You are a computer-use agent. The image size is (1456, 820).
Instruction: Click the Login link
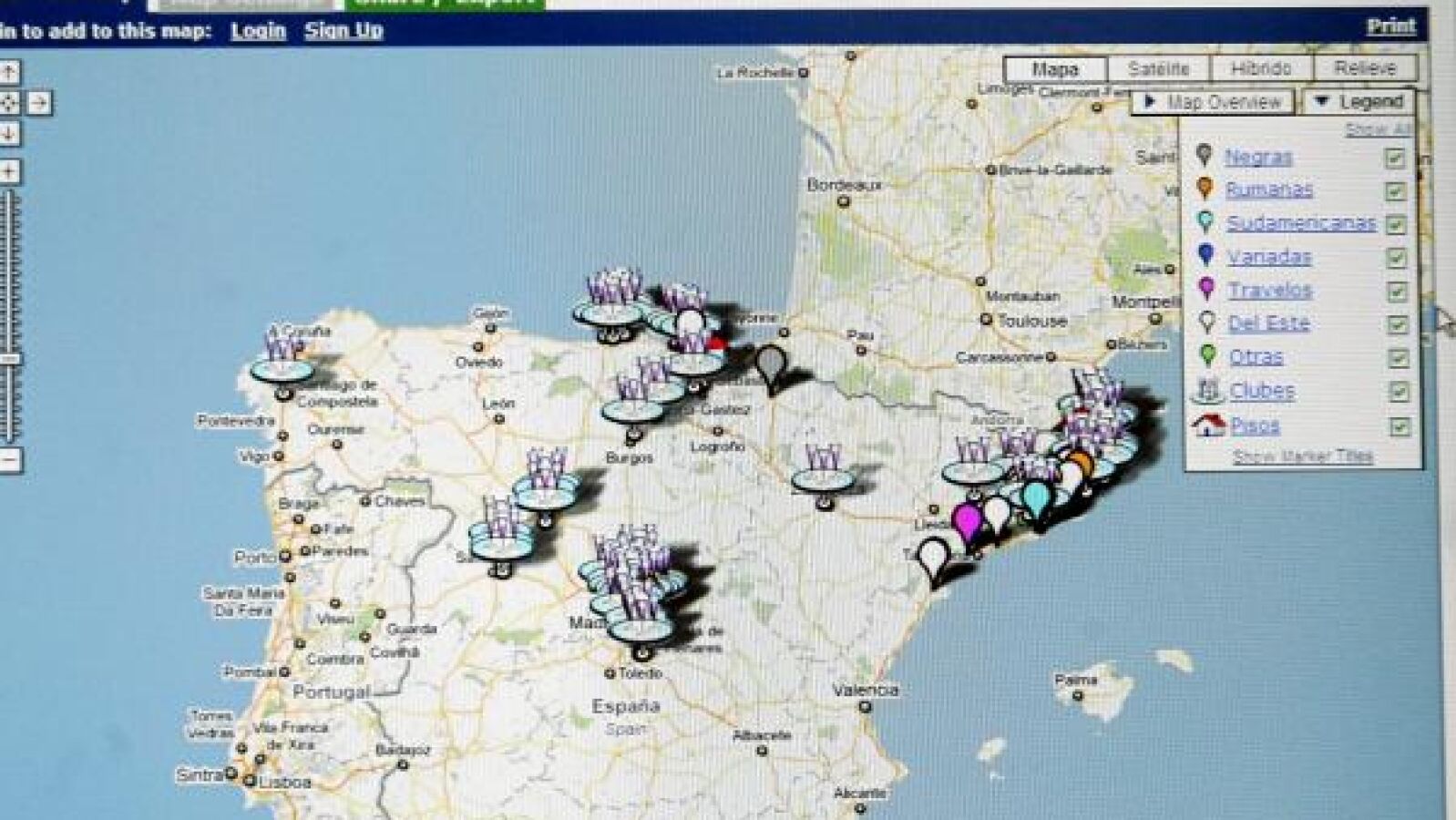258,31
